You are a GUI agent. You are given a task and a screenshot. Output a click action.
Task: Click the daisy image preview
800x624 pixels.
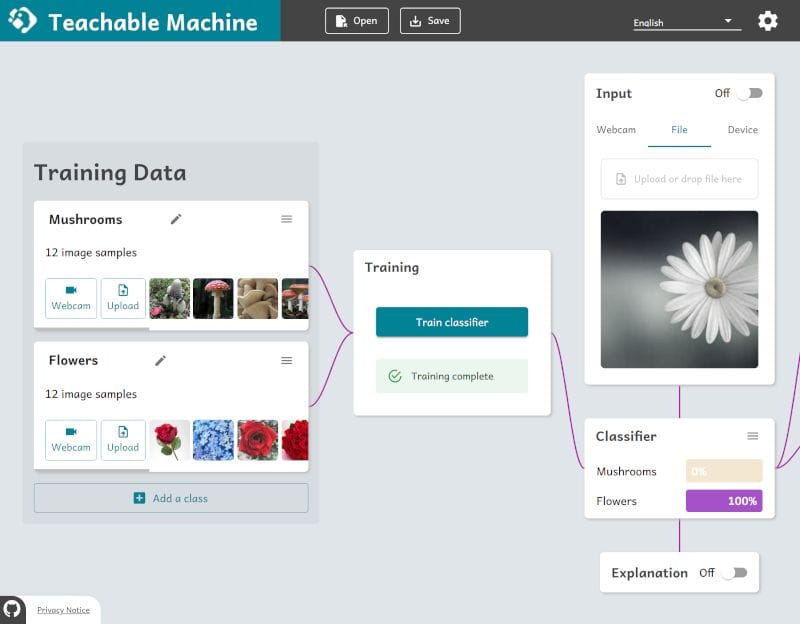pyautogui.click(x=679, y=289)
